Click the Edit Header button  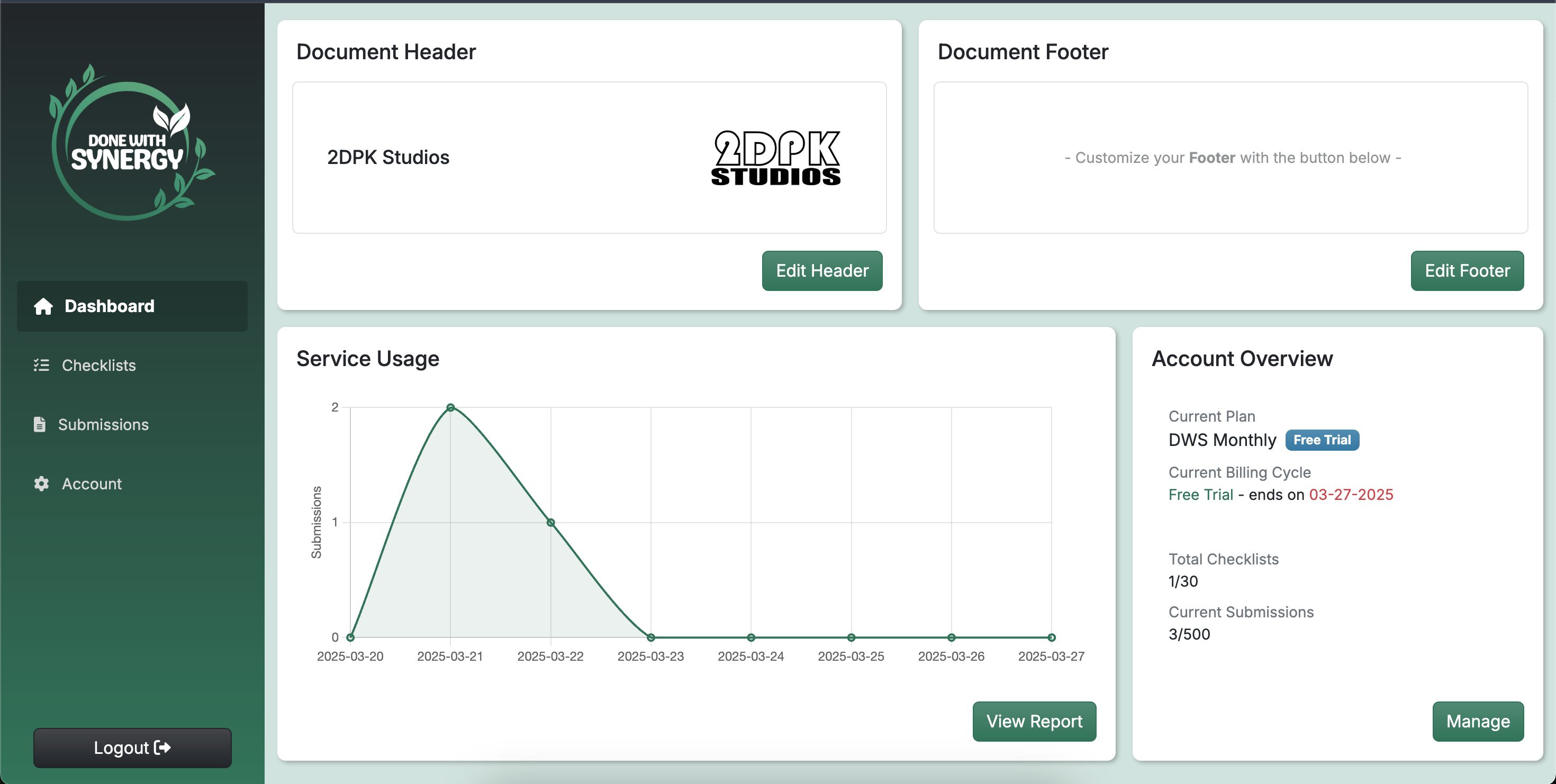point(822,270)
